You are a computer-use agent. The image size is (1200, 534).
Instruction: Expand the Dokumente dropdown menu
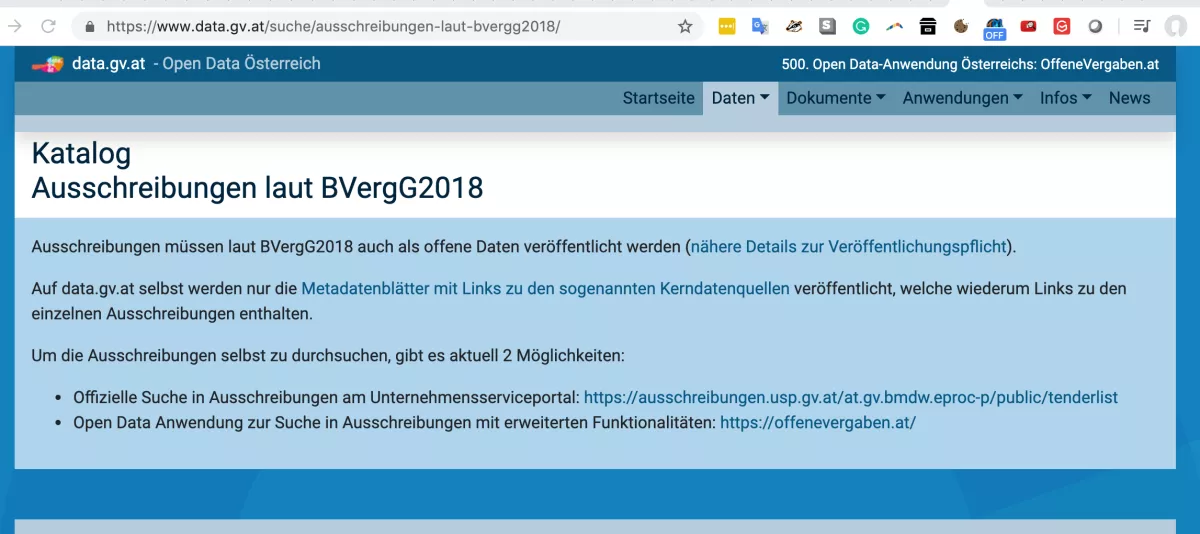point(836,98)
